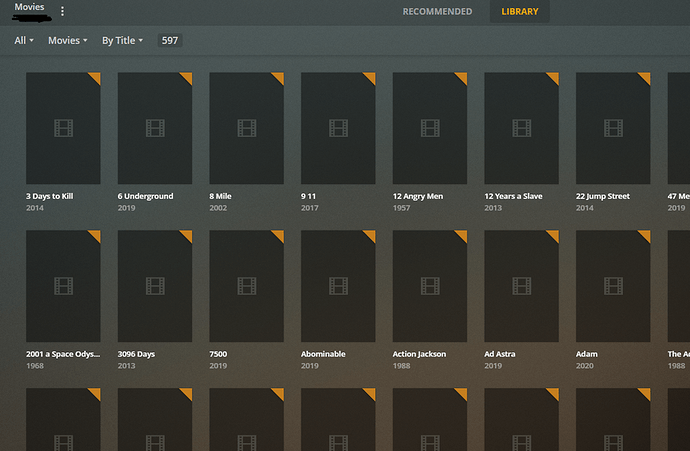
Task: Open the 12 Years a Slave poster
Action: click(521, 128)
